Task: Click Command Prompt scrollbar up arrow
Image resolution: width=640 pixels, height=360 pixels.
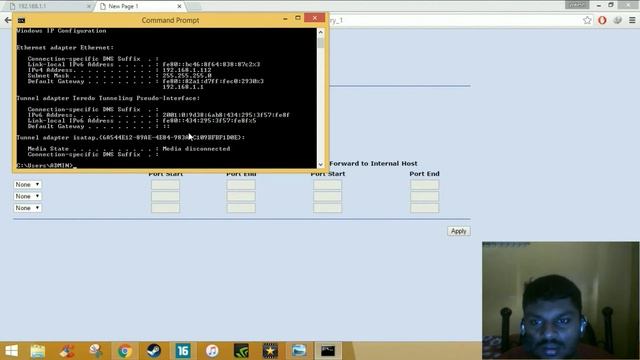Action: pyautogui.click(x=320, y=32)
